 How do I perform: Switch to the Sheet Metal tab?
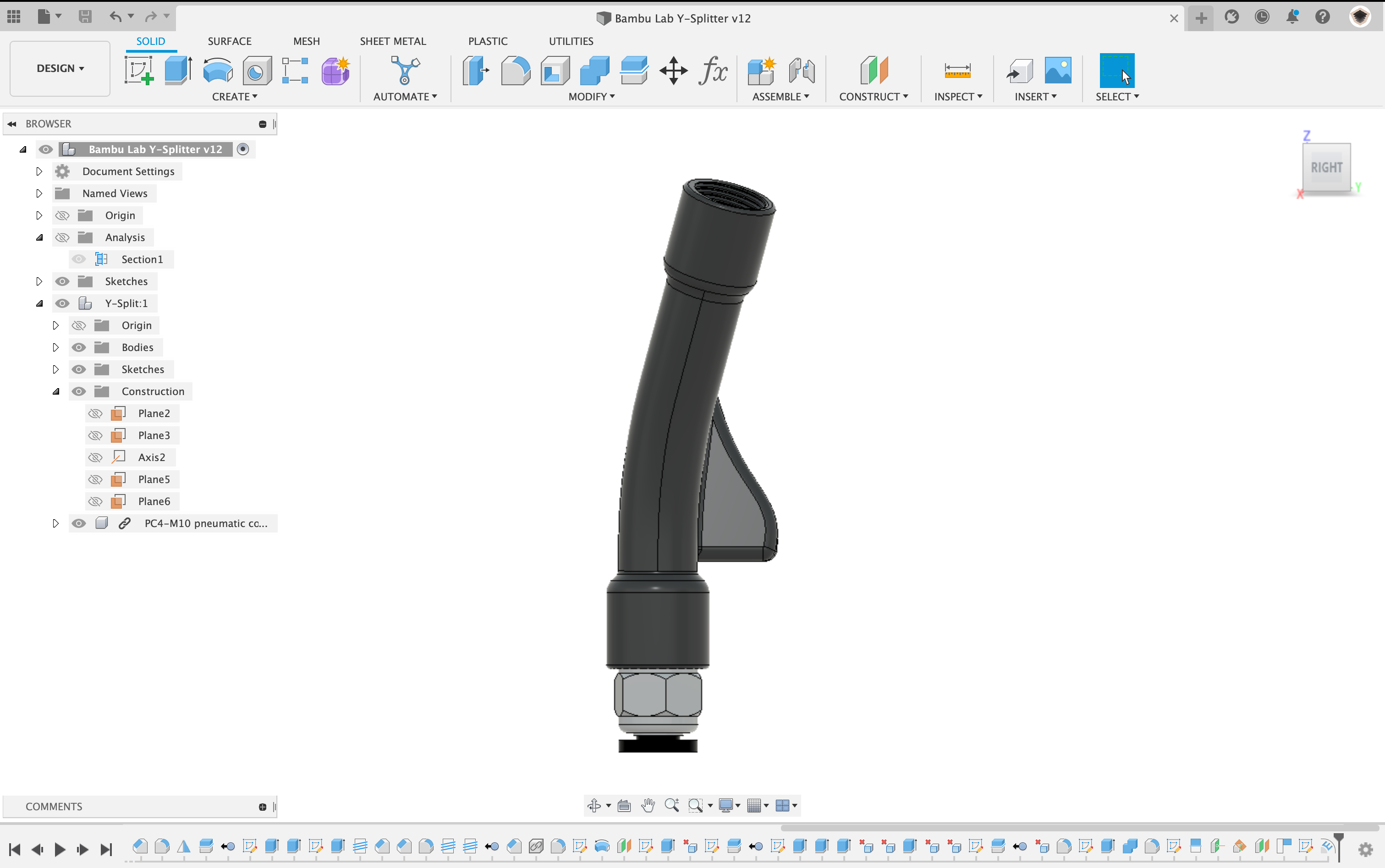[x=392, y=41]
